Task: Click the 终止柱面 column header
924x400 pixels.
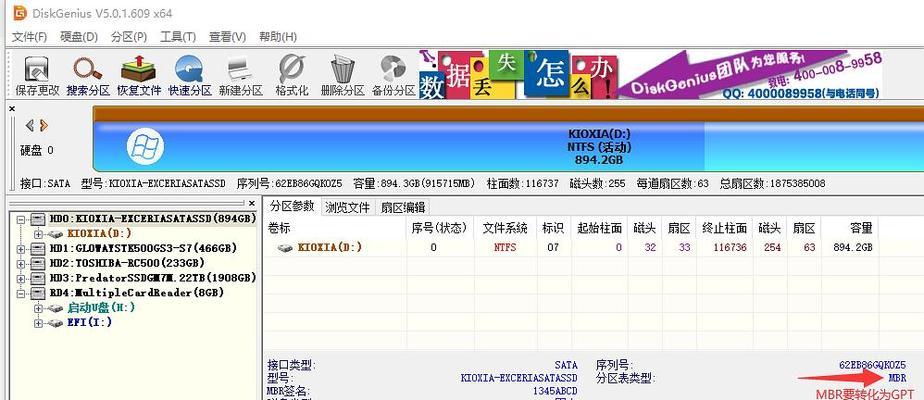Action: [725, 228]
